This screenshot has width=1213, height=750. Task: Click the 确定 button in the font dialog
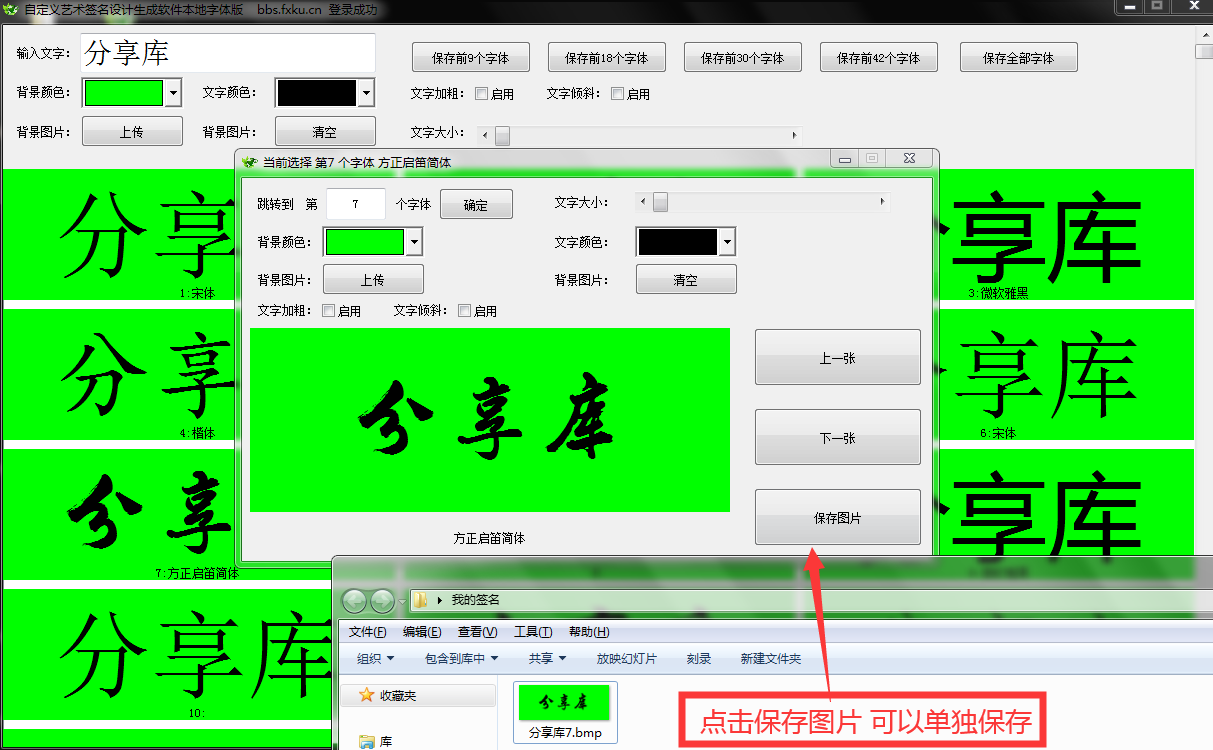pyautogui.click(x=476, y=205)
